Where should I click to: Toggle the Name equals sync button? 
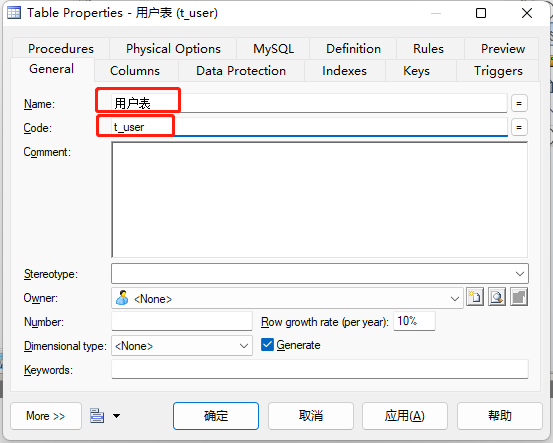click(x=519, y=103)
